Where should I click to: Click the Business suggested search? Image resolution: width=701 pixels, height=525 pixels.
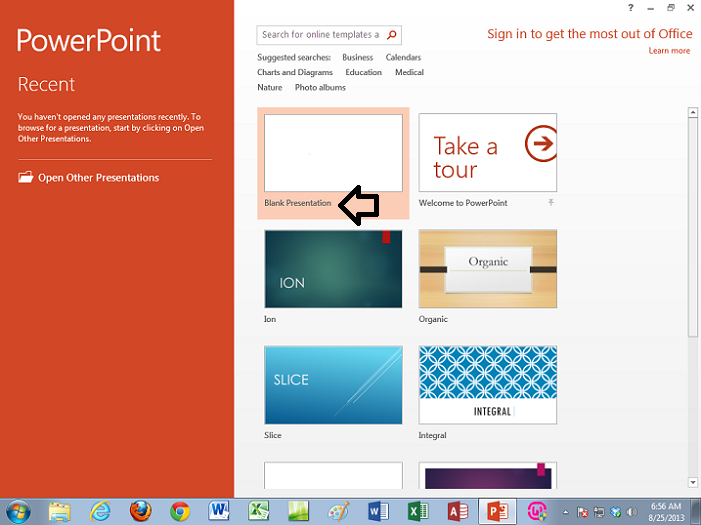(x=358, y=57)
